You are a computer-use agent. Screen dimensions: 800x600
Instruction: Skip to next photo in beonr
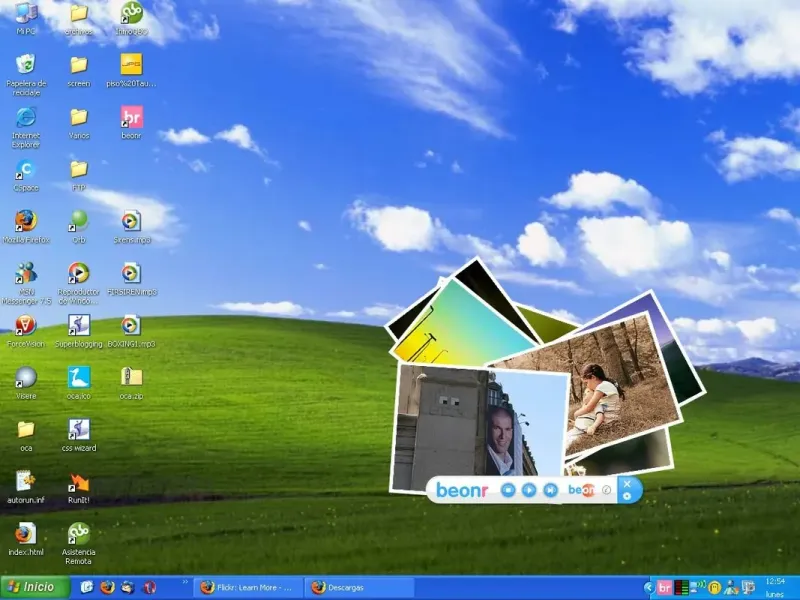click(x=551, y=490)
